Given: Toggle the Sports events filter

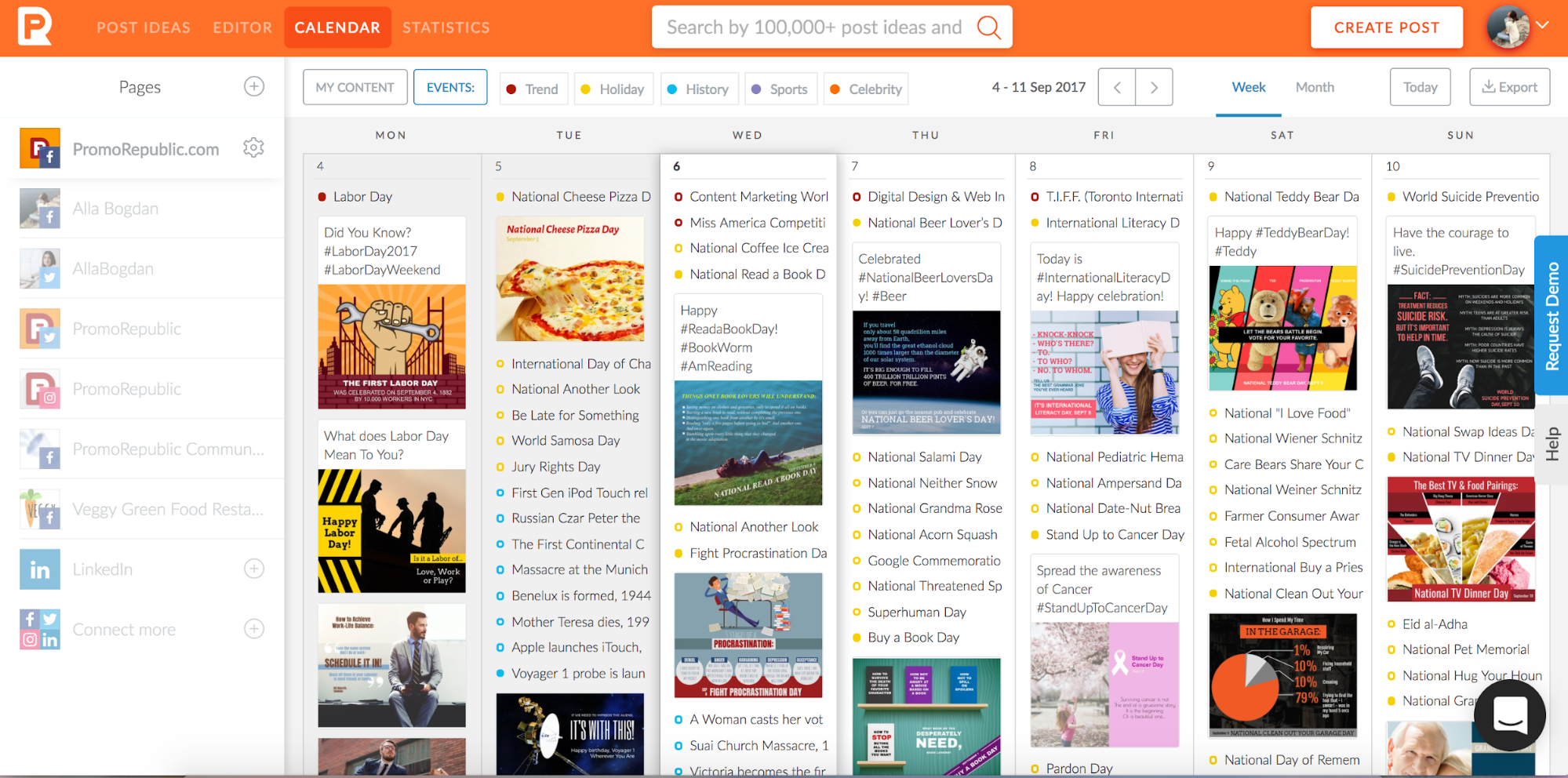Looking at the screenshot, I should pos(781,89).
